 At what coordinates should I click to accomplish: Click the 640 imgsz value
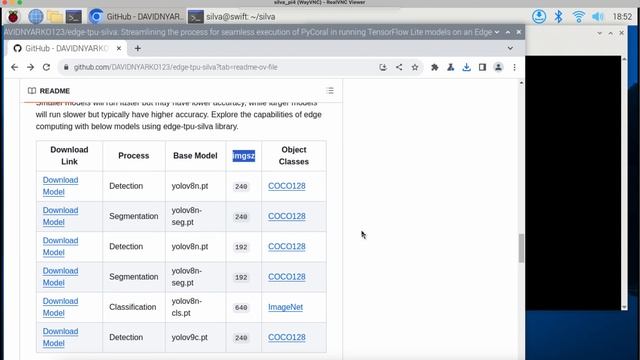[x=241, y=307]
